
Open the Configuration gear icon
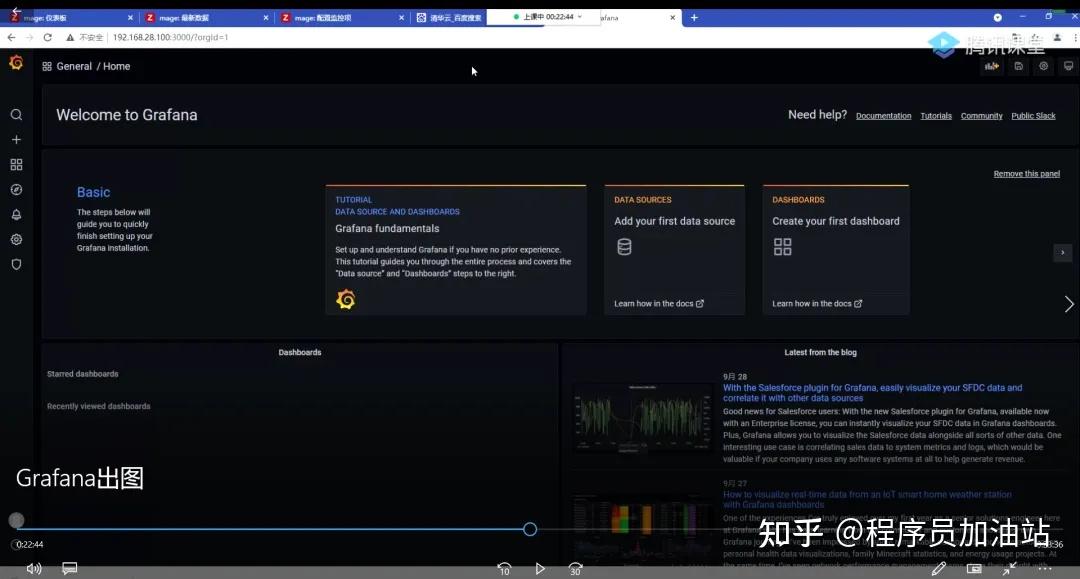tap(16, 239)
